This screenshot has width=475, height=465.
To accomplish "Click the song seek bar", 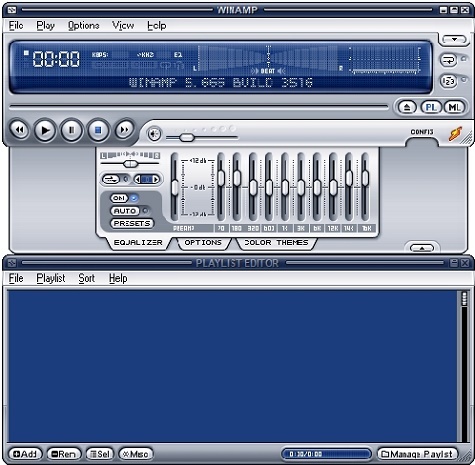I will point(199,107).
